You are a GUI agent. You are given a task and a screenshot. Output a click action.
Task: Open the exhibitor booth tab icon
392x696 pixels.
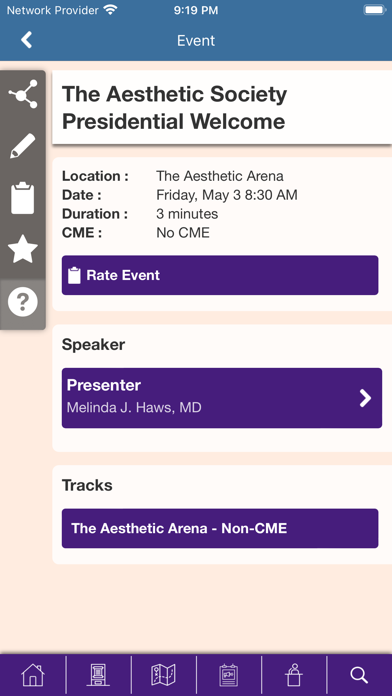click(x=98, y=675)
